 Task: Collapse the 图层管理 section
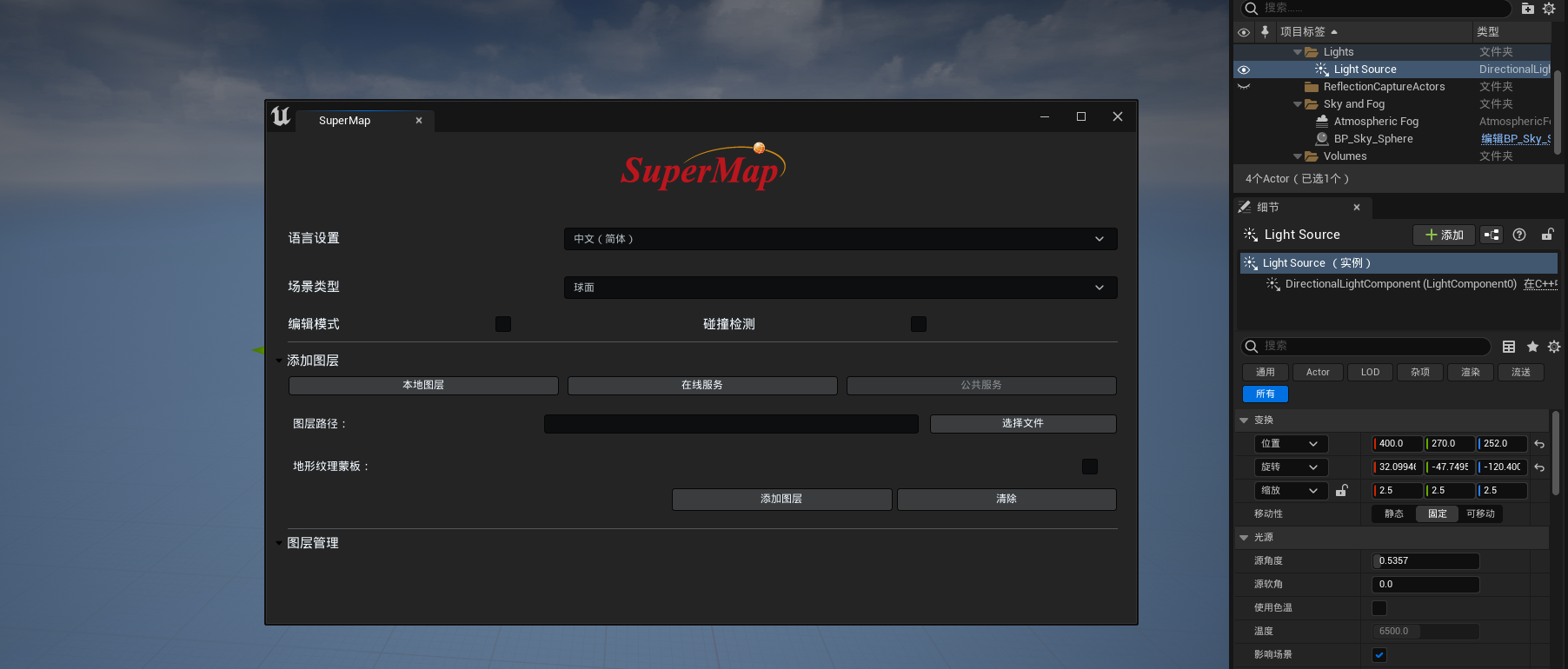(279, 543)
